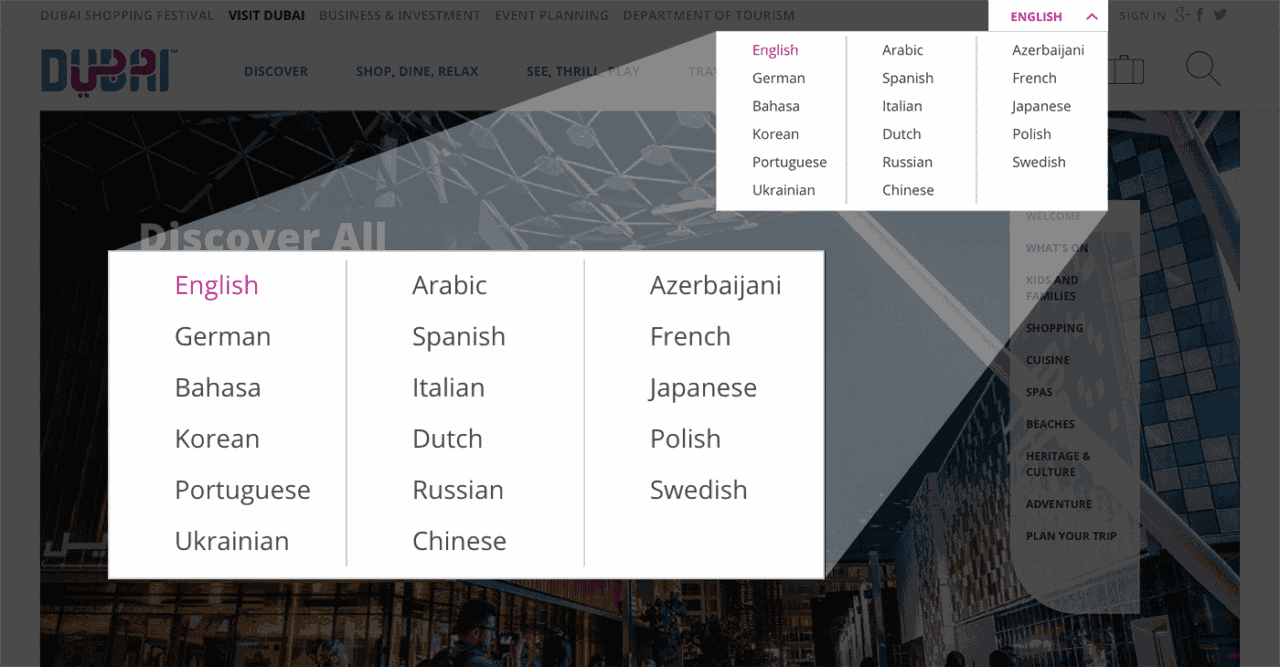1280x667 pixels.
Task: Select Dutch in the header language dropdown
Action: point(901,134)
